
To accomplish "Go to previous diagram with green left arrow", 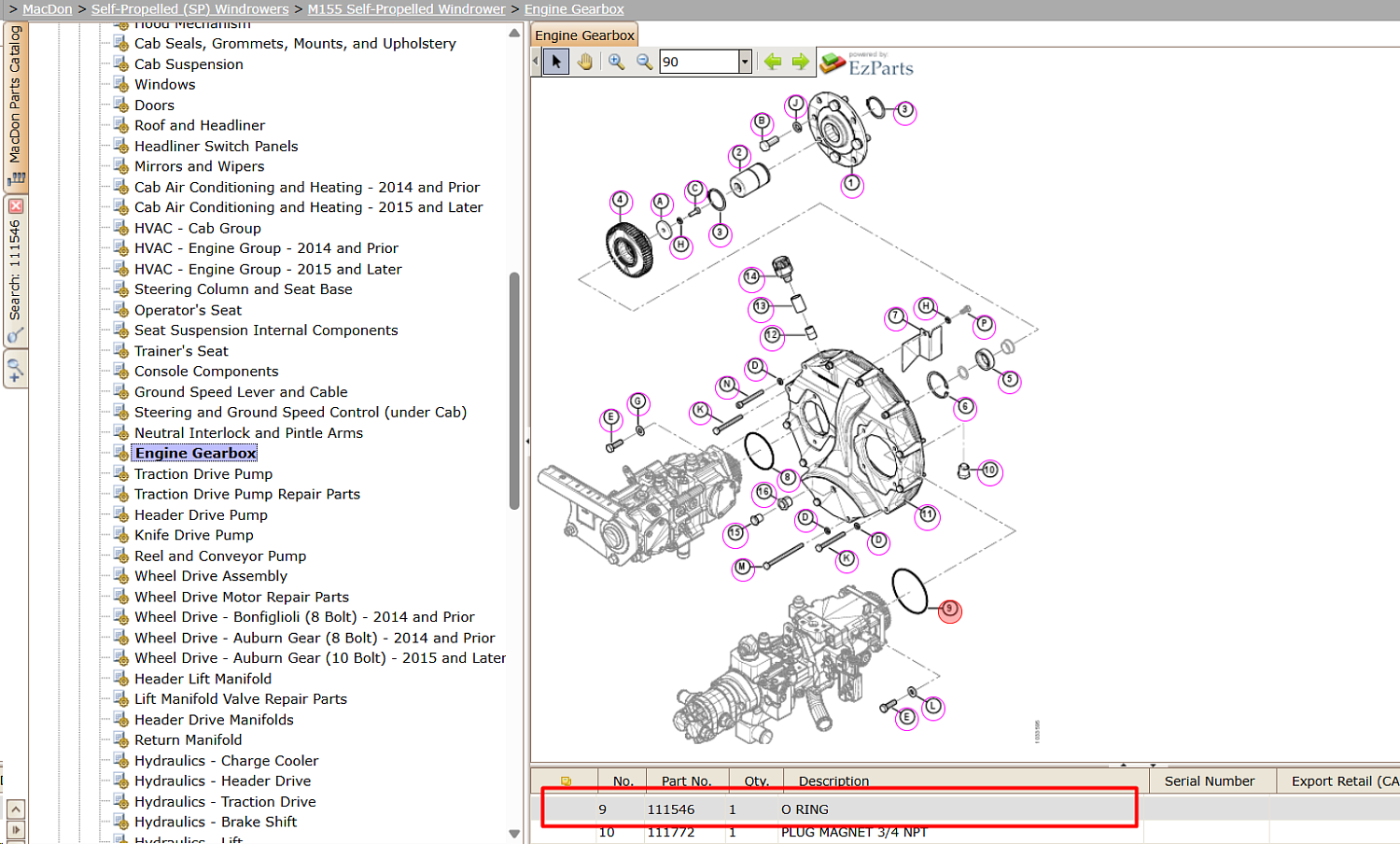I will pos(773,62).
